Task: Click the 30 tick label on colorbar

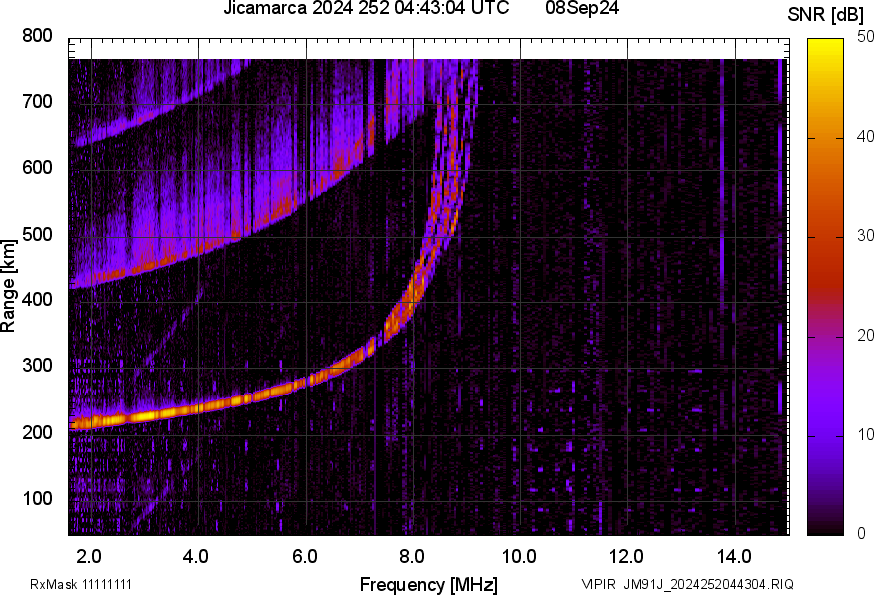Action: click(856, 237)
